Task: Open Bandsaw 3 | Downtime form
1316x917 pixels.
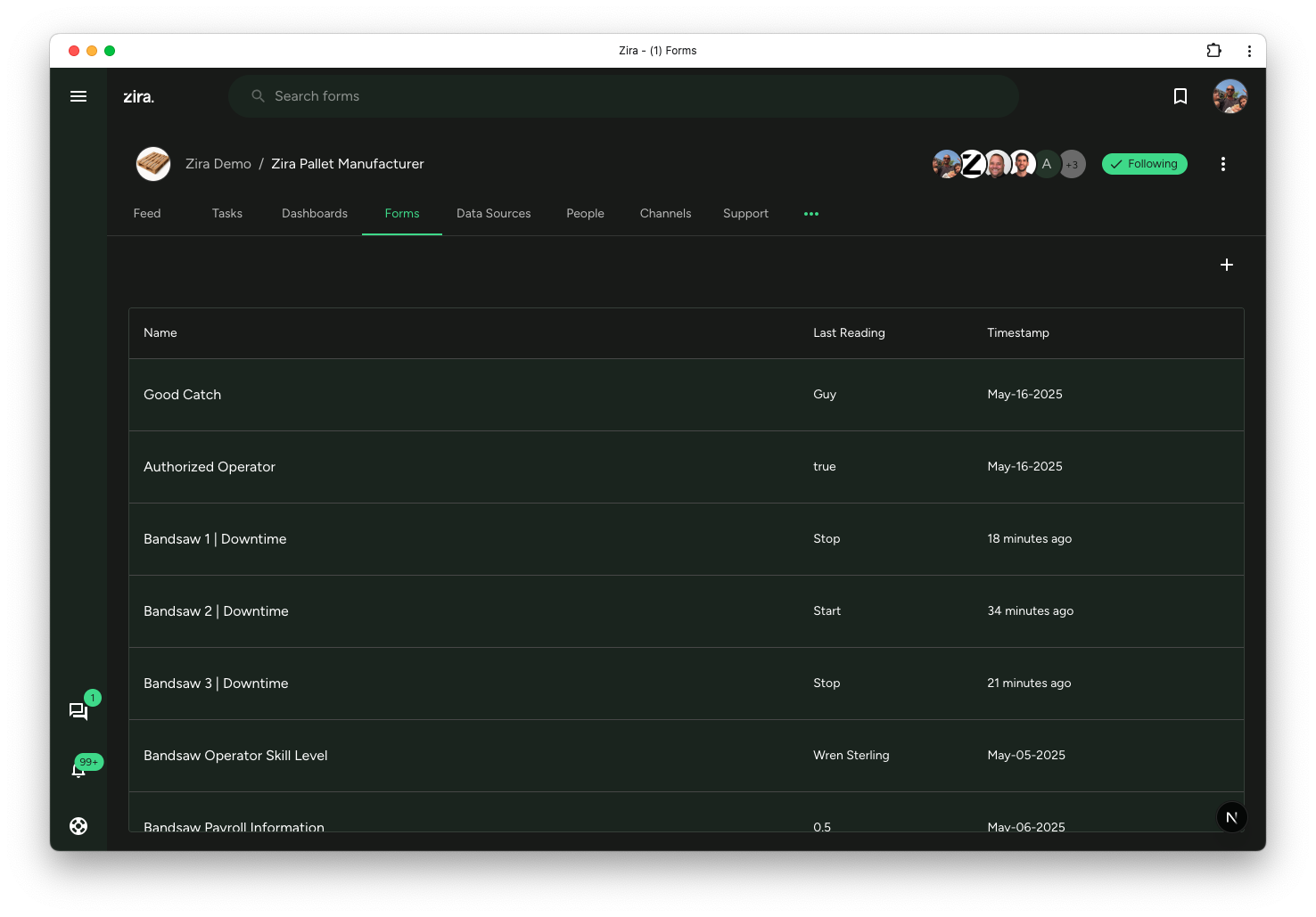Action: tap(686, 684)
